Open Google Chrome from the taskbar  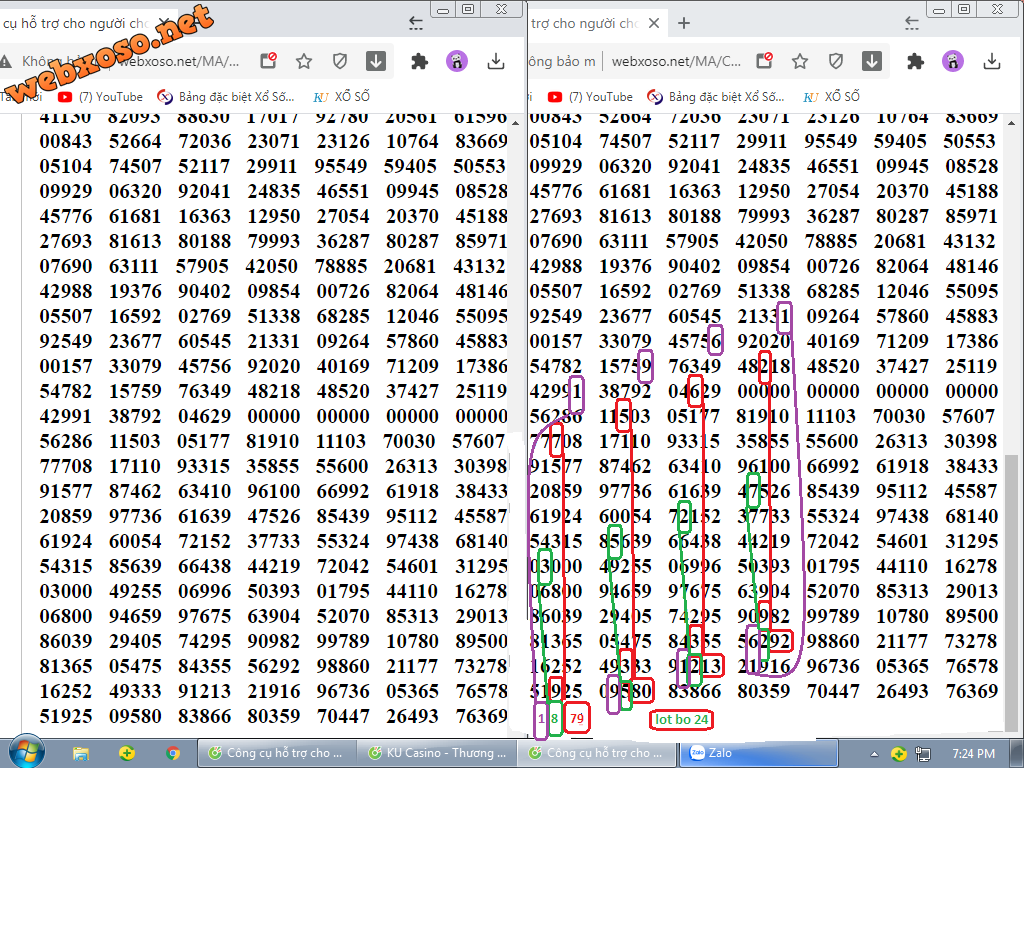[x=173, y=753]
